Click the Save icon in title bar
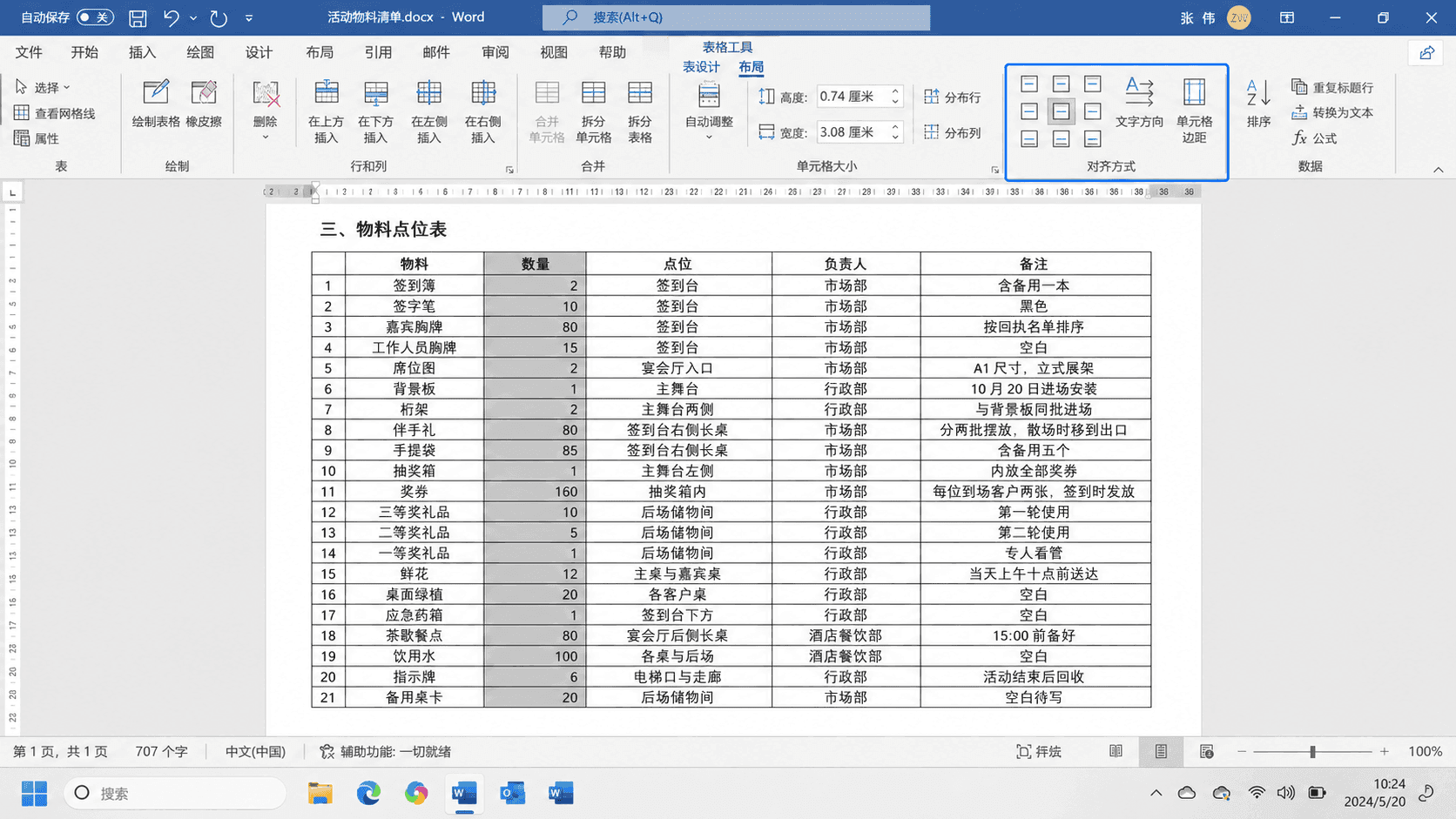Image resolution: width=1456 pixels, height=819 pixels. coord(138,17)
